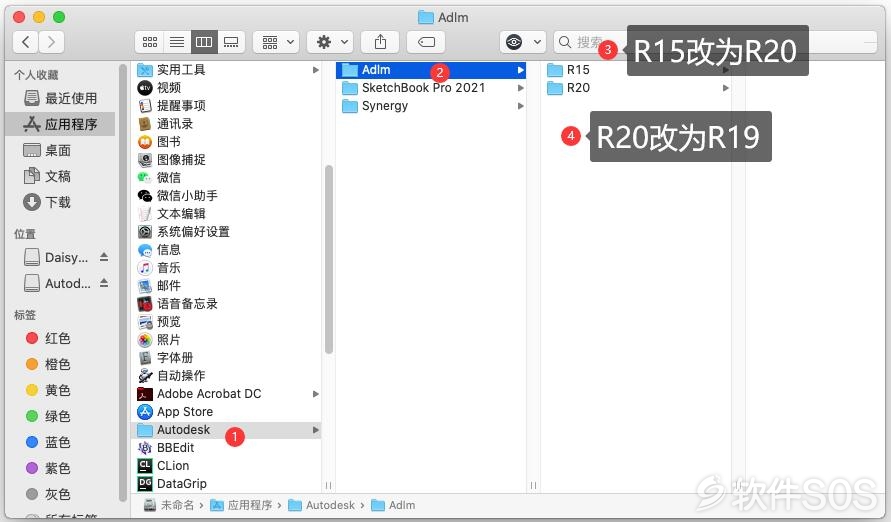Screen dimensions: 891x522
Task: Select the 音乐 app
Action: 227,268
